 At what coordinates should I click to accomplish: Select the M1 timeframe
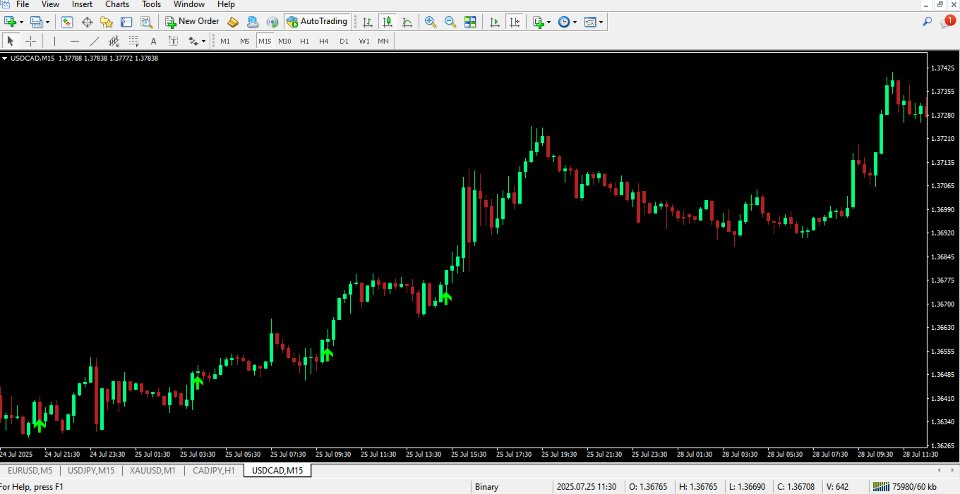coord(225,41)
